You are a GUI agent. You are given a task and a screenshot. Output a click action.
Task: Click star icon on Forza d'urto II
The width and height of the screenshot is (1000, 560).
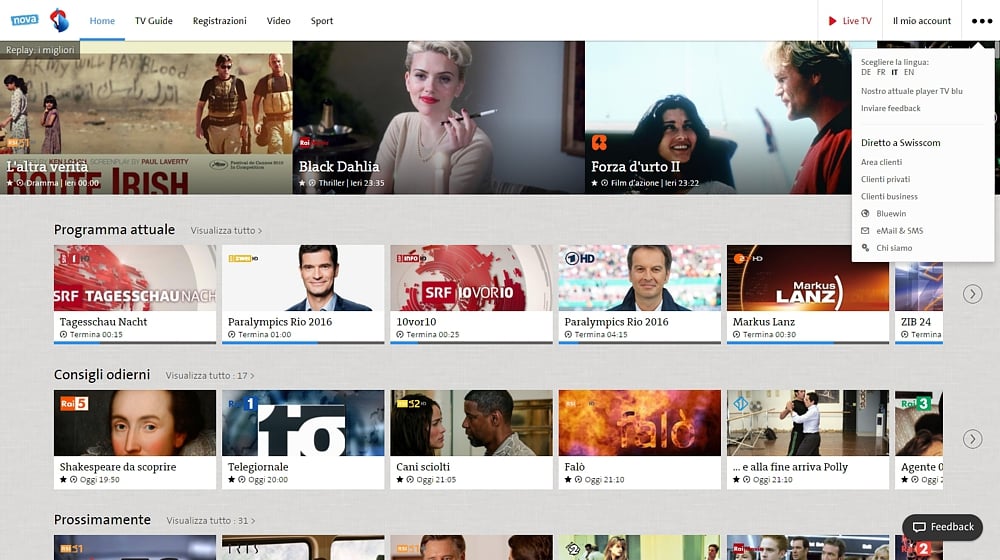point(594,183)
